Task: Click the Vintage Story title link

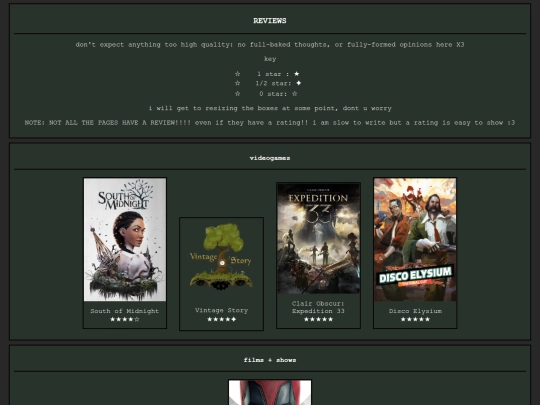Action: 221,310
